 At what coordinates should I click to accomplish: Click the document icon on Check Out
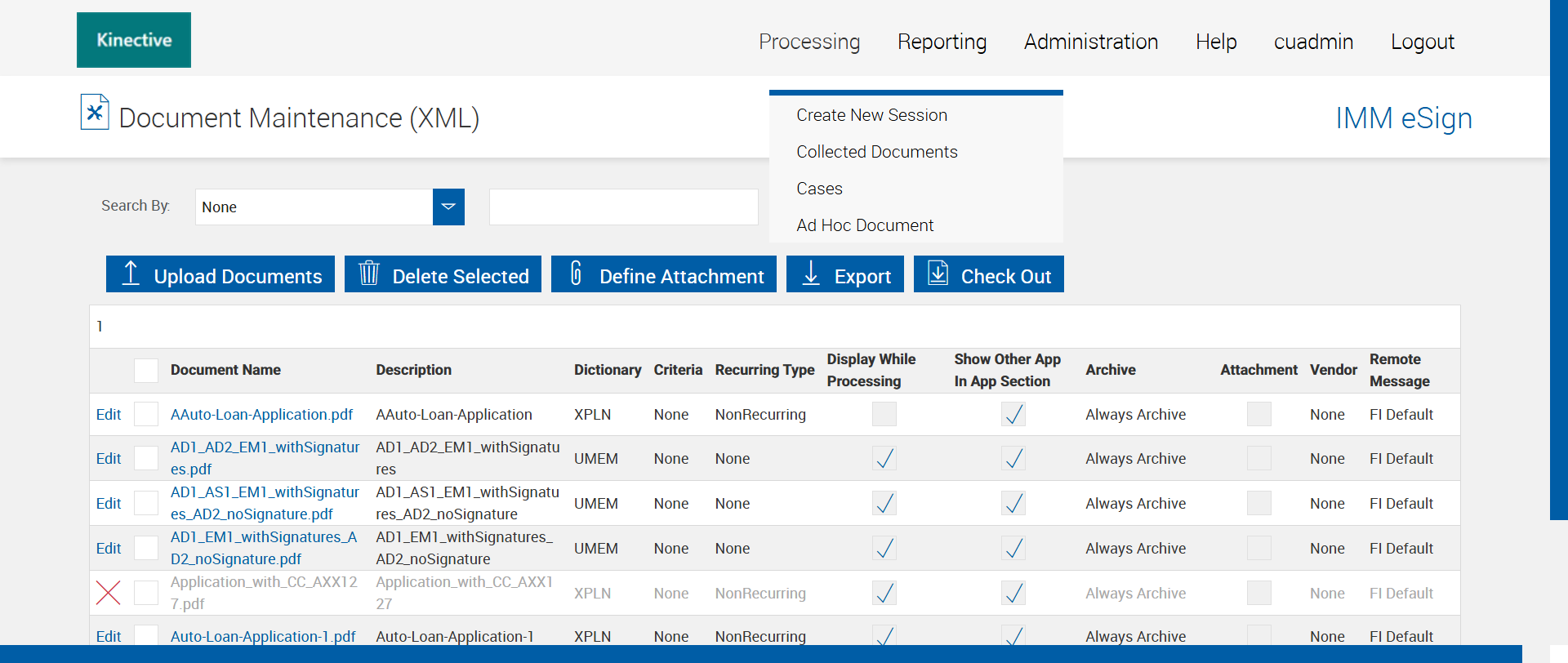[x=938, y=274]
